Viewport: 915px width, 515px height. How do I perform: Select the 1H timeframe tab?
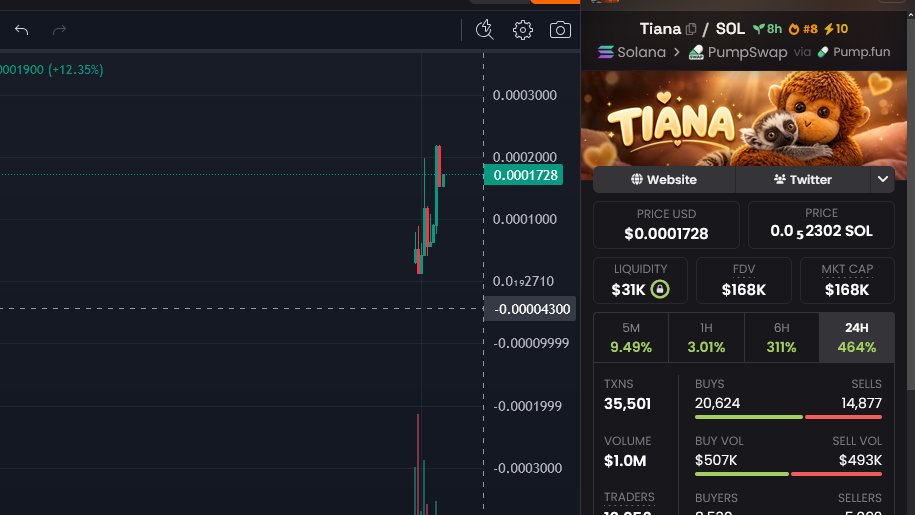[x=706, y=338]
